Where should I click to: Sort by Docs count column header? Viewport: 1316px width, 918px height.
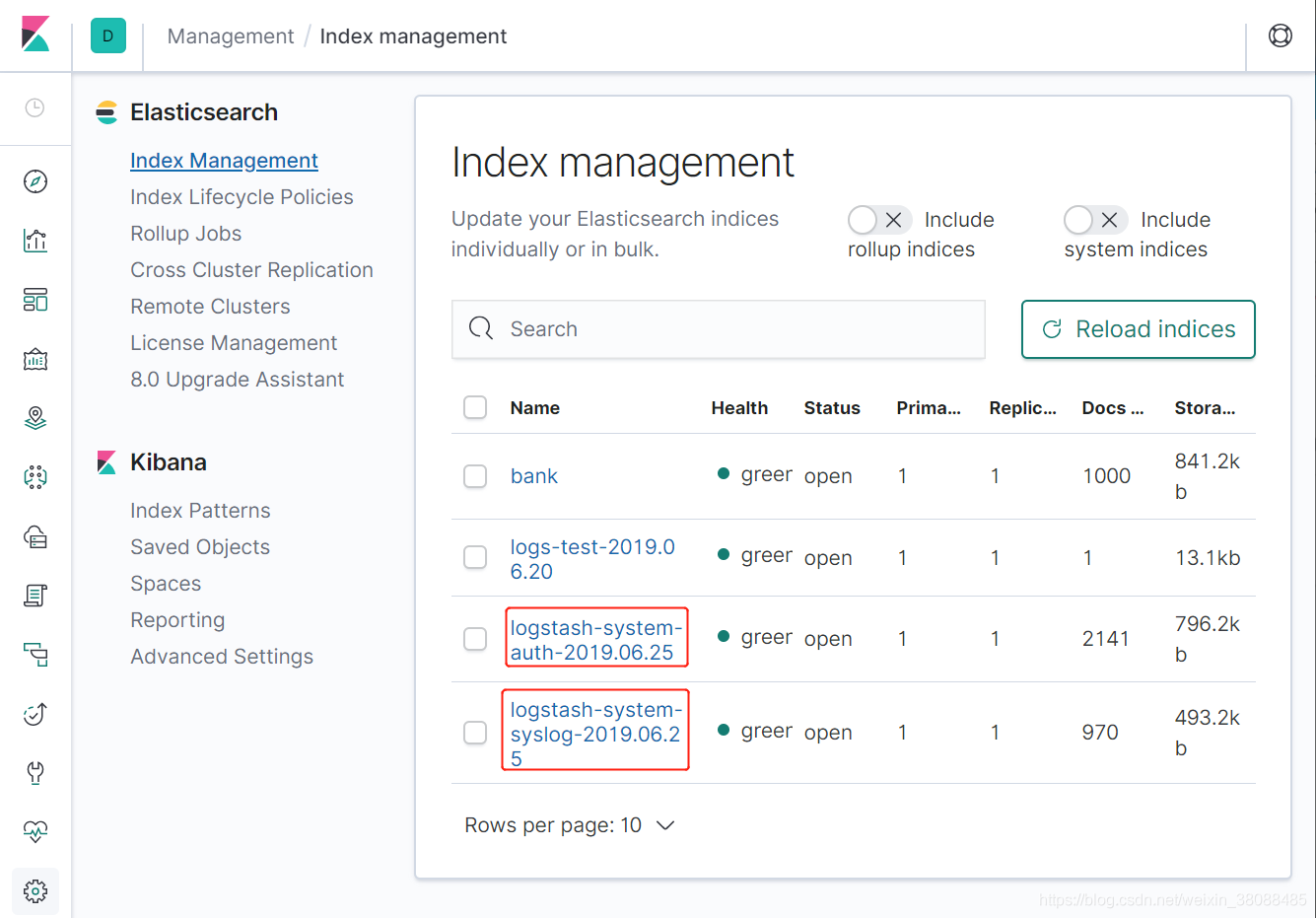click(x=1113, y=408)
